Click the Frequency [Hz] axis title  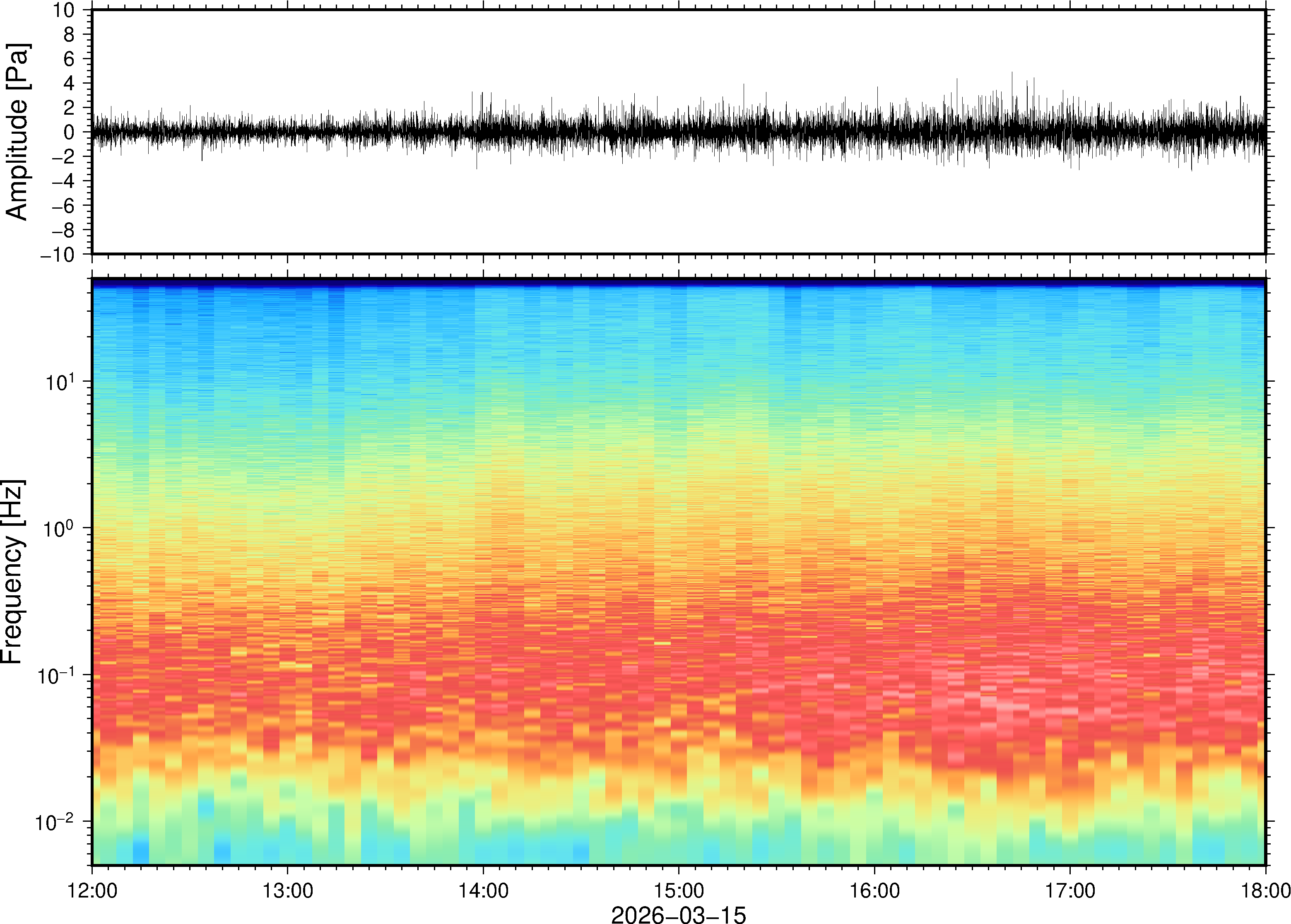pyautogui.click(x=12, y=572)
